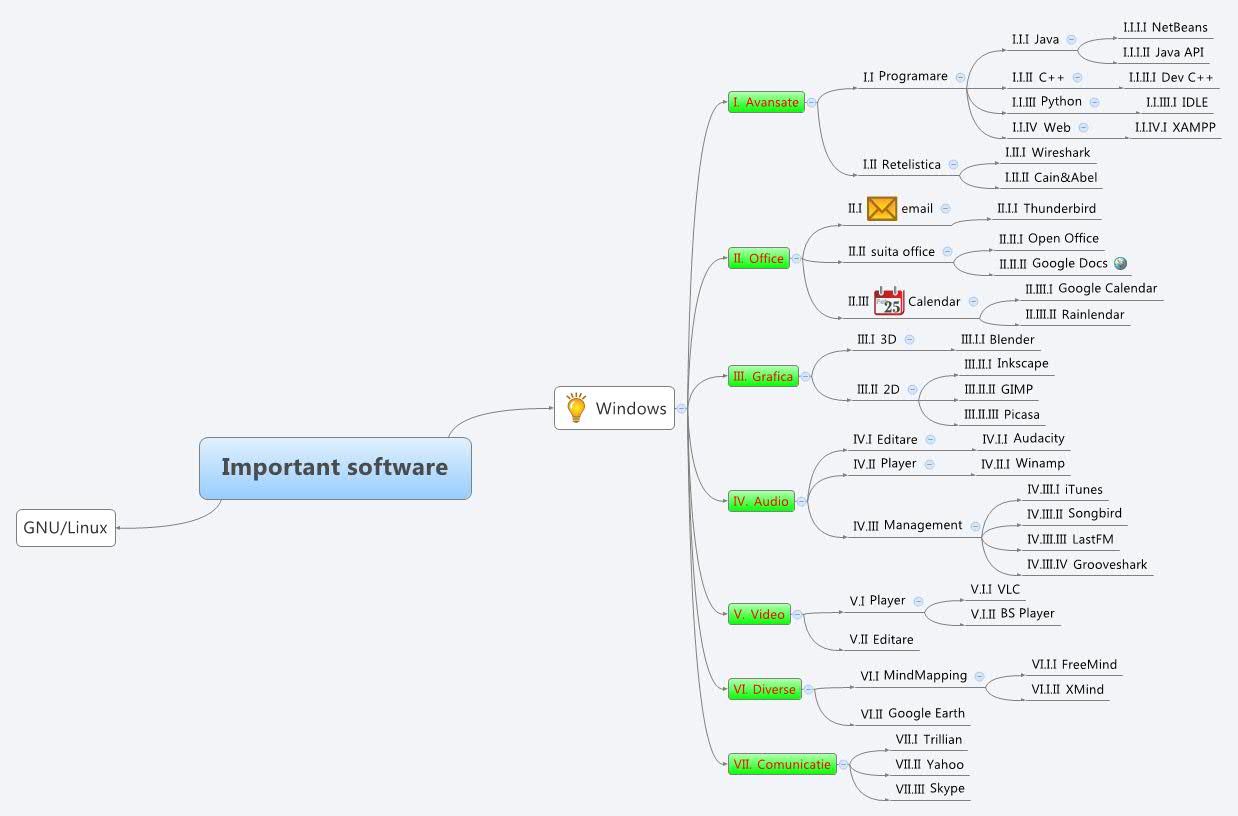Collapse the II.I email subtopic
Image resolution: width=1238 pixels, height=816 pixels.
coord(945,209)
